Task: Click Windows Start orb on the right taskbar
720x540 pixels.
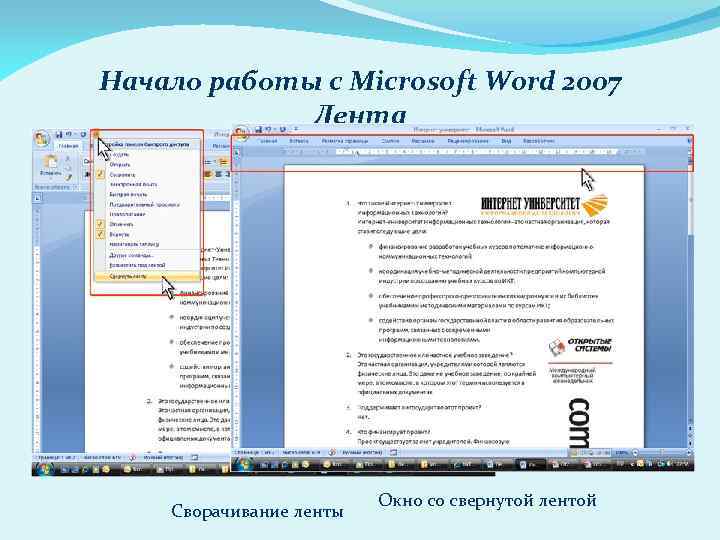Action: [243, 465]
